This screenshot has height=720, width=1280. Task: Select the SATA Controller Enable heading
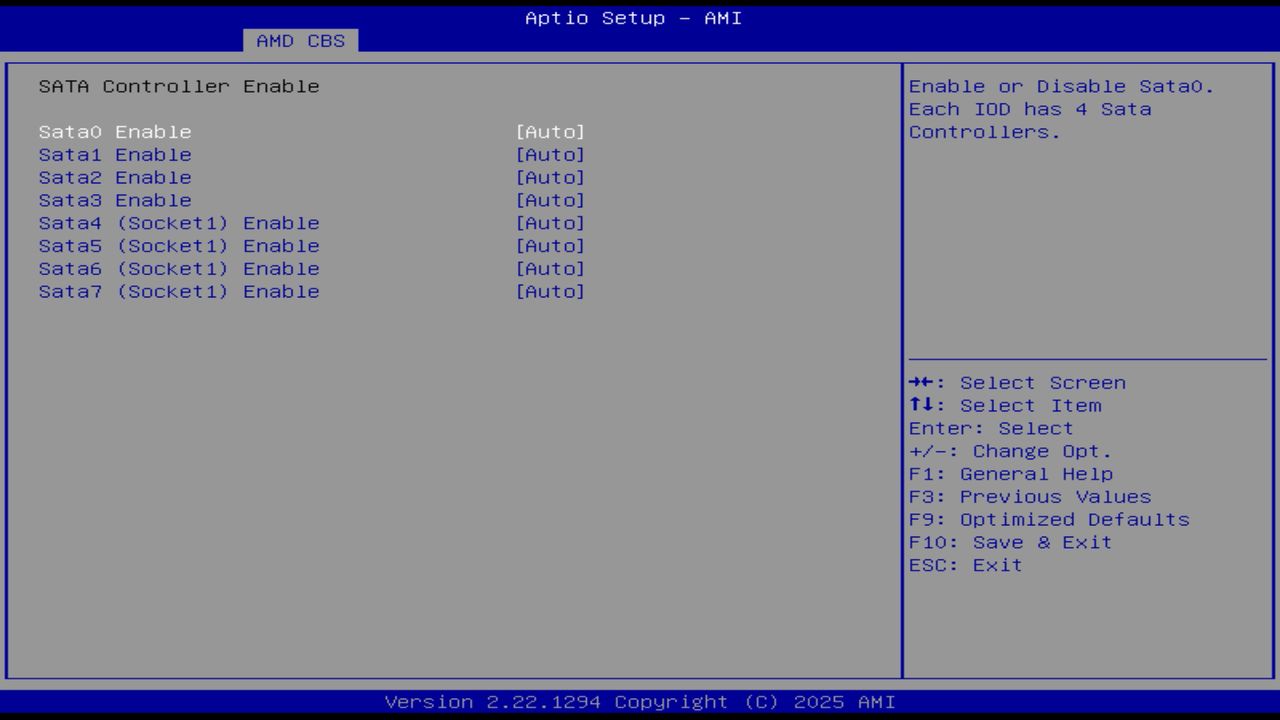pos(180,86)
